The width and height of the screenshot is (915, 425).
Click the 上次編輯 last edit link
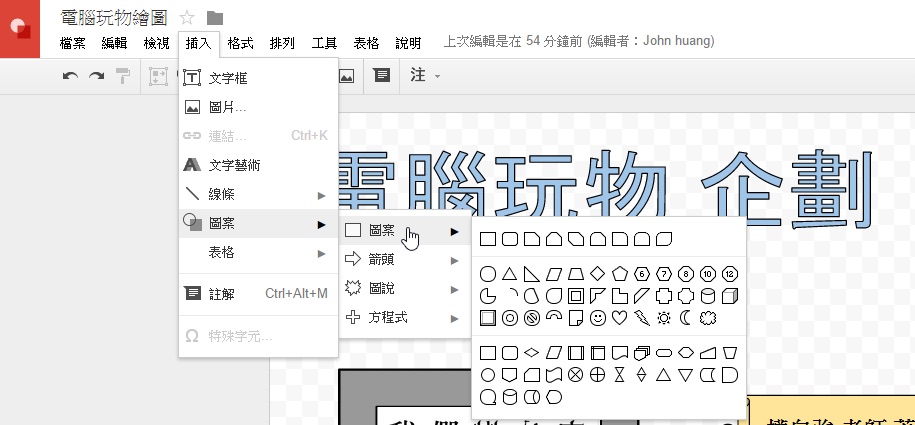(x=578, y=42)
